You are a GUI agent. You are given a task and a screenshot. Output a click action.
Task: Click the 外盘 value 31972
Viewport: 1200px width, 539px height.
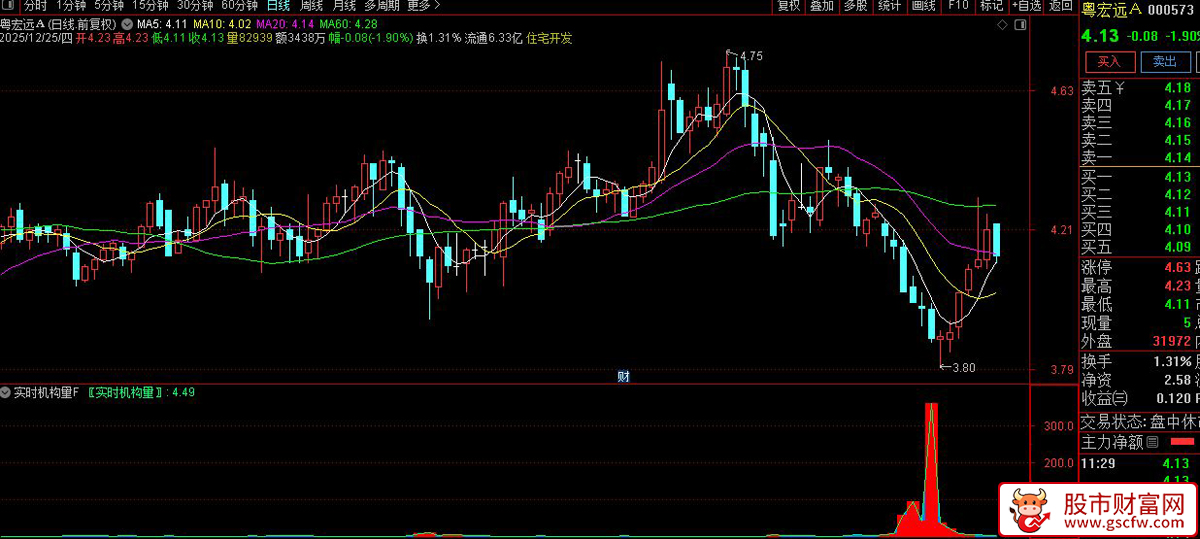1172,342
